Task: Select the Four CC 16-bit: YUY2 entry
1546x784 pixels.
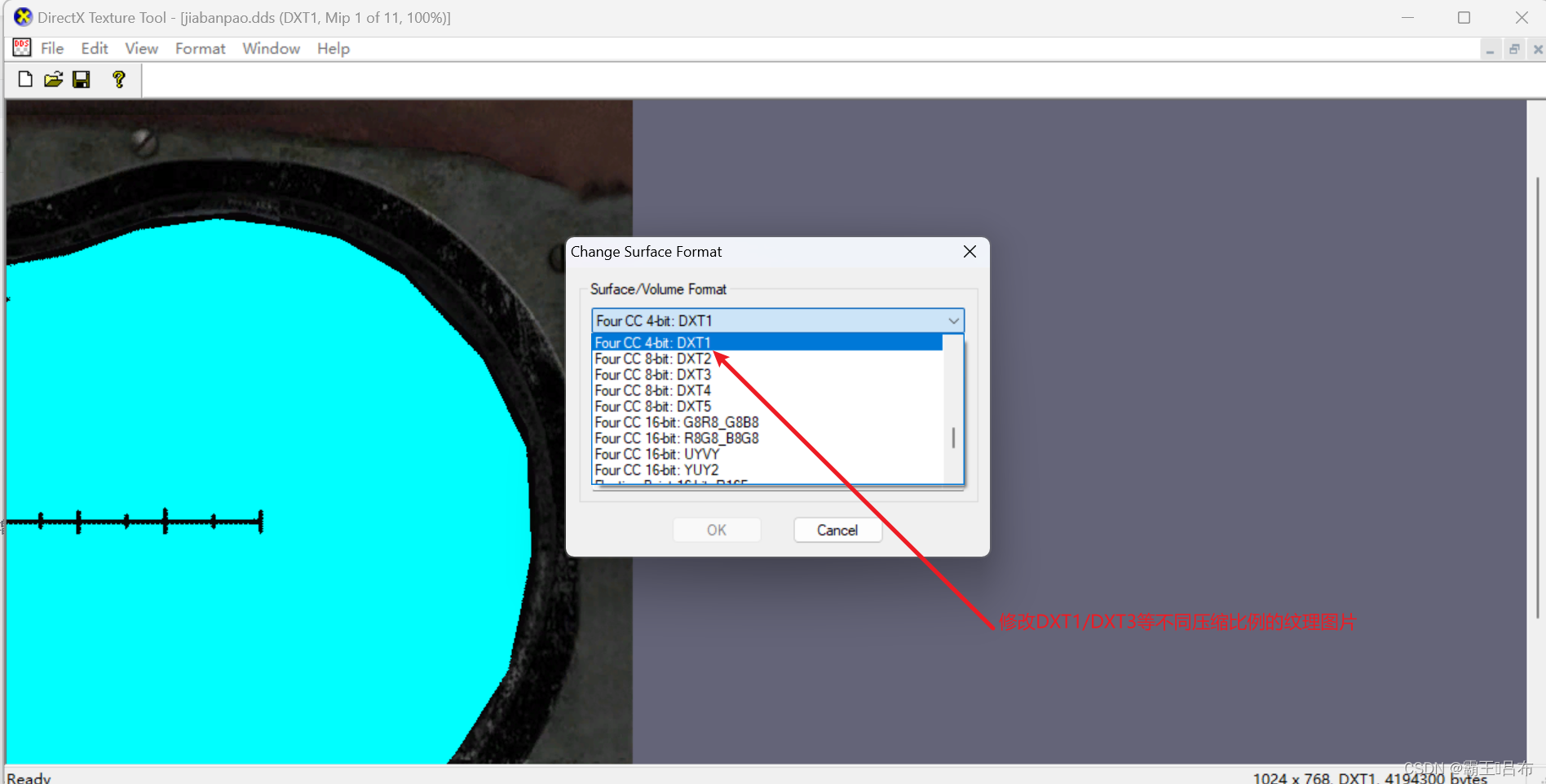Action: (x=656, y=469)
